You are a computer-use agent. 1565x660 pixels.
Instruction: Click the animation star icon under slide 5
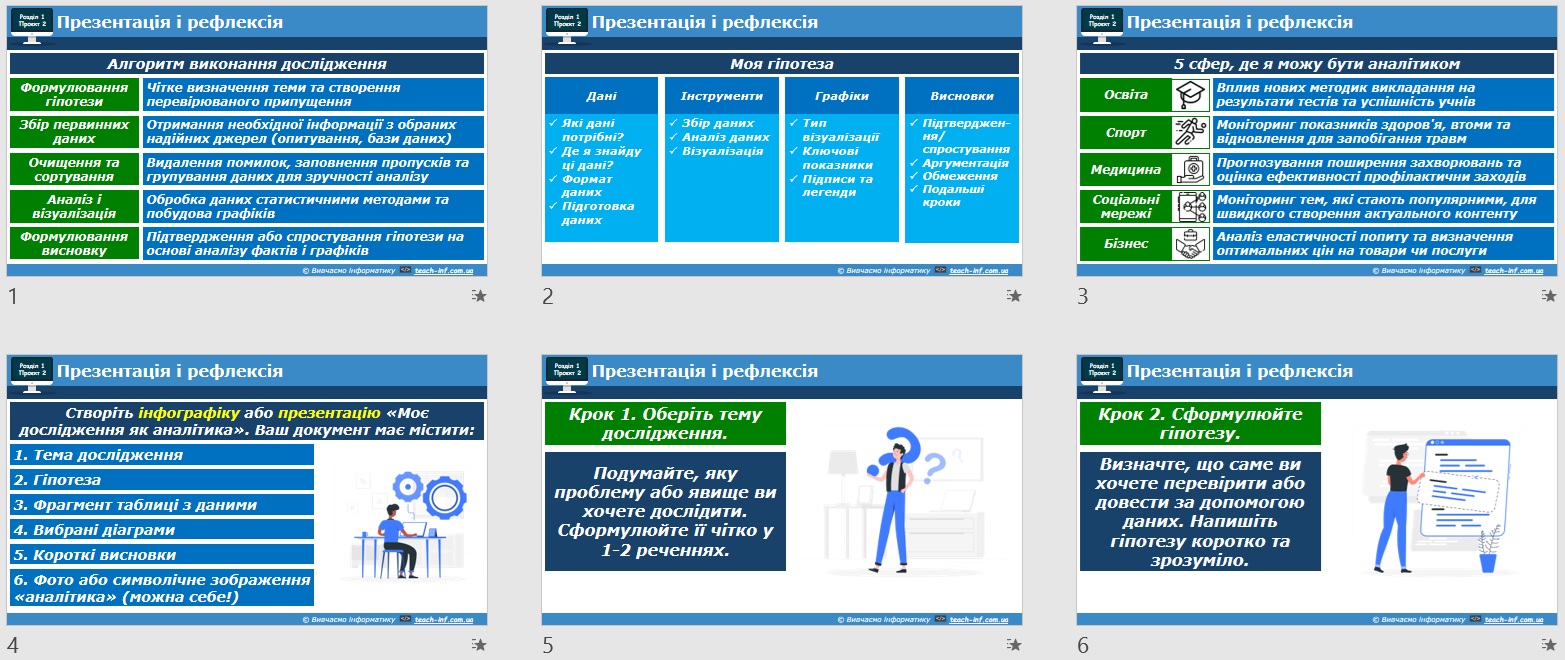(x=1014, y=645)
